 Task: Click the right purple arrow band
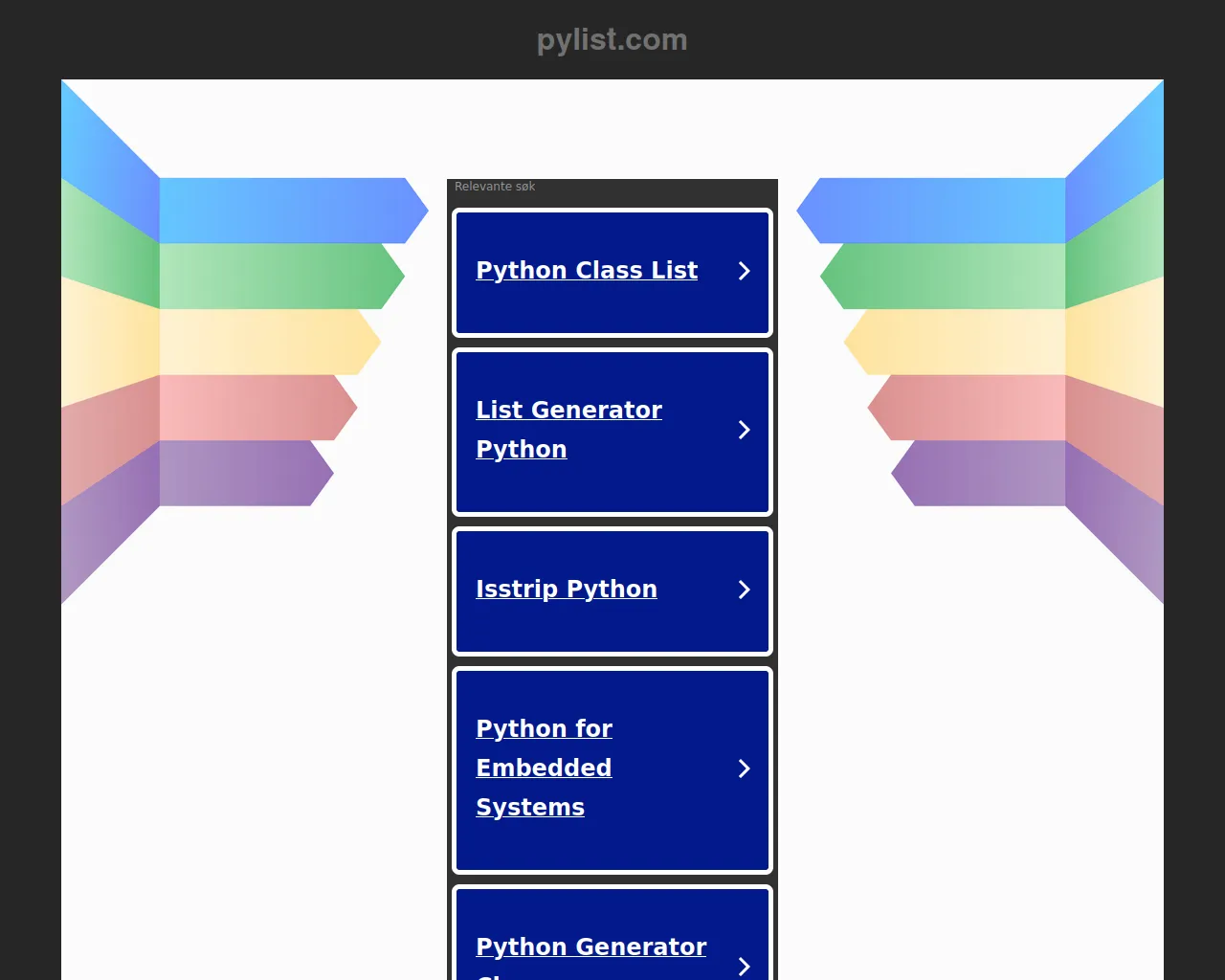click(x=986, y=473)
